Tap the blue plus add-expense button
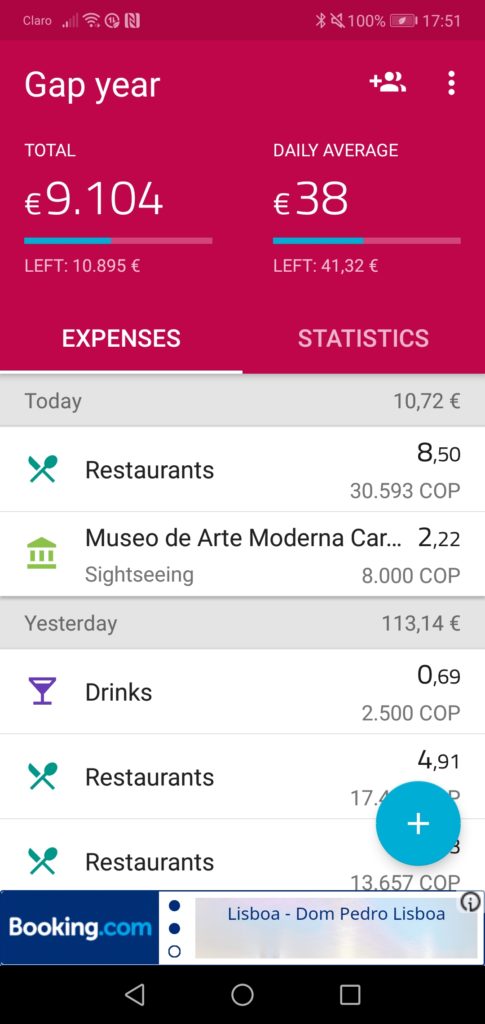Screen dimensions: 485x1024 point(418,824)
